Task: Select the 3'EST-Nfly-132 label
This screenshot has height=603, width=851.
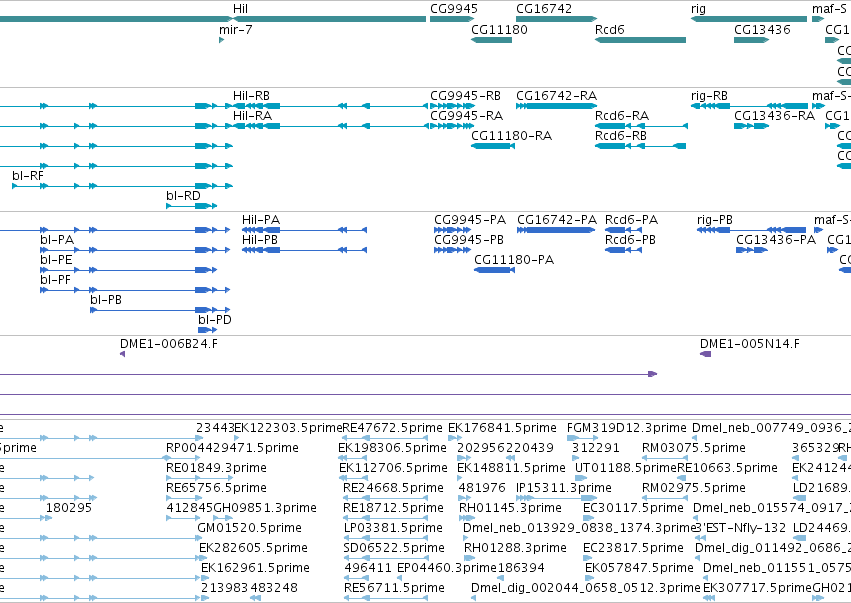Action: [740, 528]
